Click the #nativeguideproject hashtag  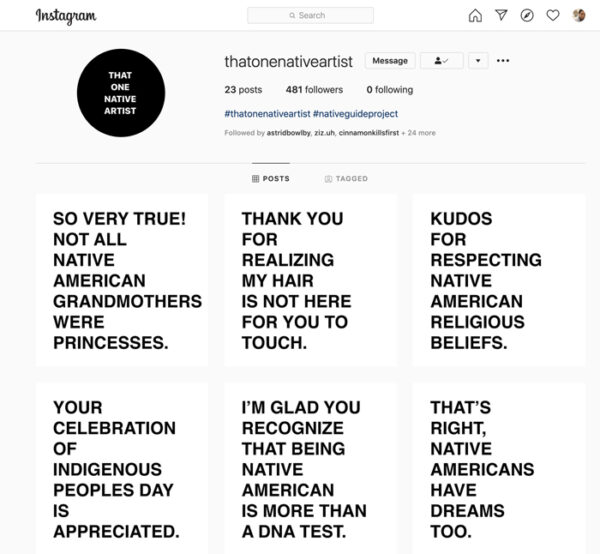[x=353, y=114]
